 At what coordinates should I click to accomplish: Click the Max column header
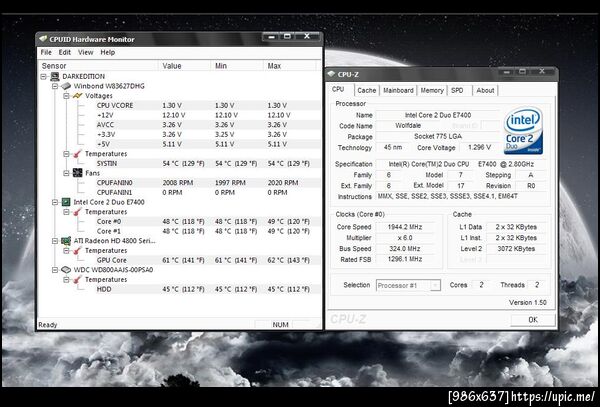(x=290, y=66)
